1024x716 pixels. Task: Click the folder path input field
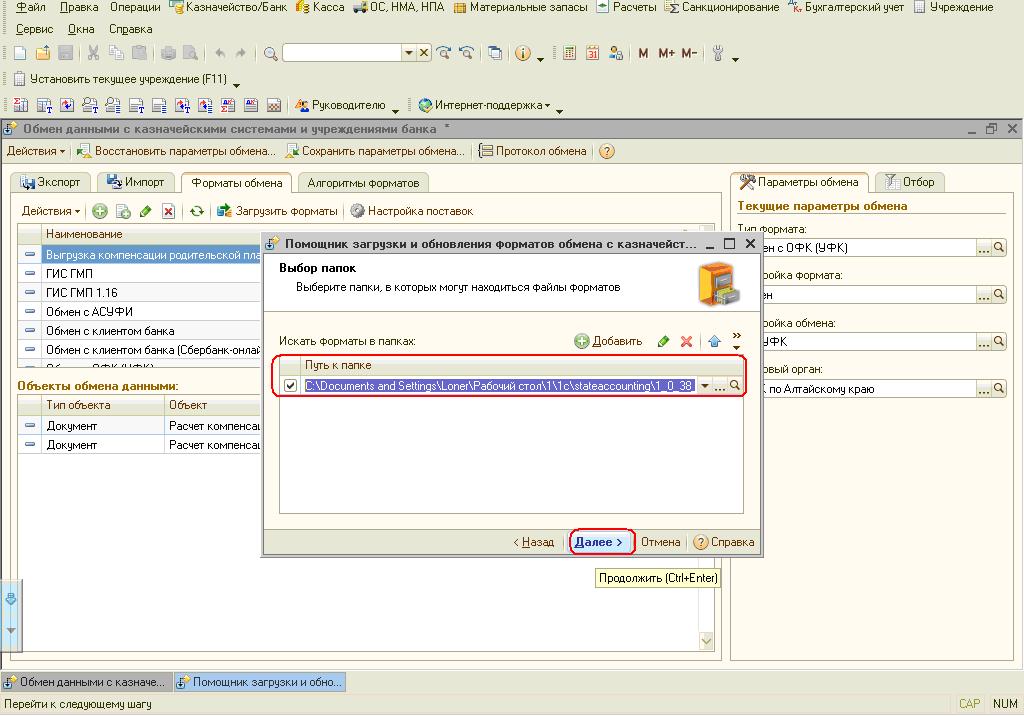[498, 386]
